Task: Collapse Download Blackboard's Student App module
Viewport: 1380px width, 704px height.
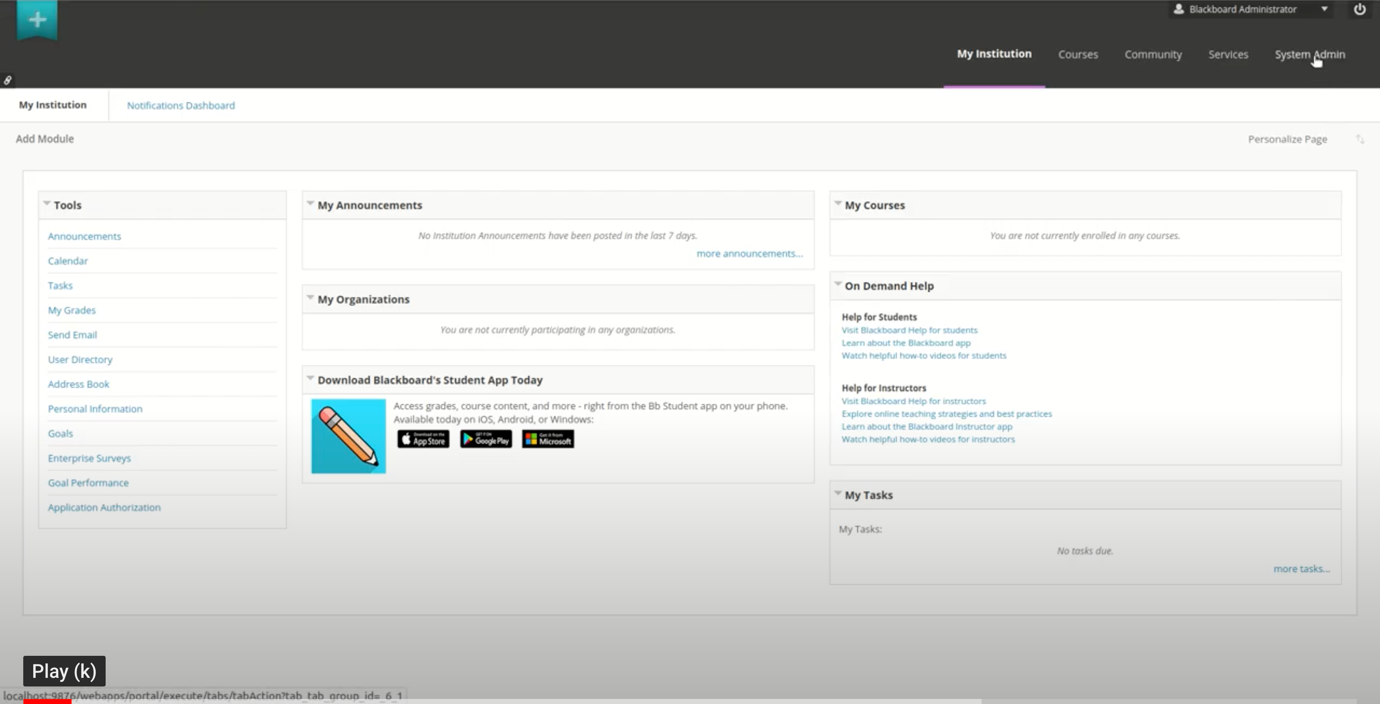Action: point(310,379)
